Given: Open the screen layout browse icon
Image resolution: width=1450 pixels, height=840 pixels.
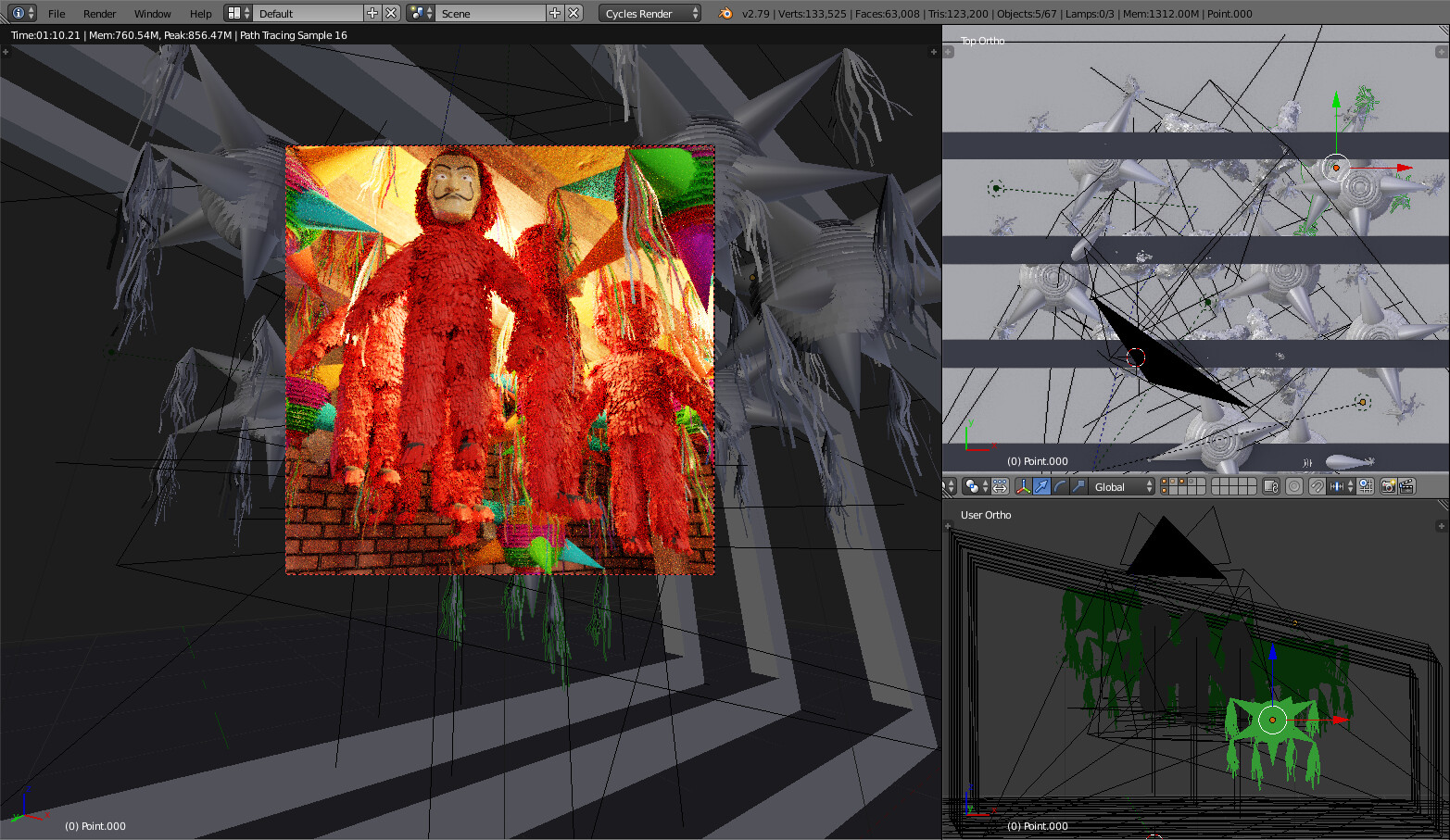Looking at the screenshot, I should point(238,13).
